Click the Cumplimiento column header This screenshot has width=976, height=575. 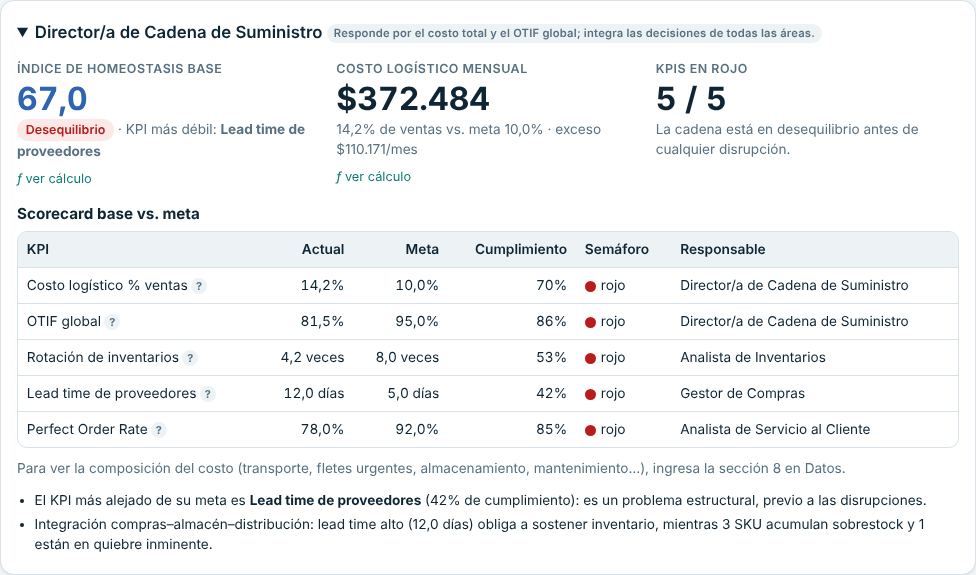pyautogui.click(x=521, y=250)
